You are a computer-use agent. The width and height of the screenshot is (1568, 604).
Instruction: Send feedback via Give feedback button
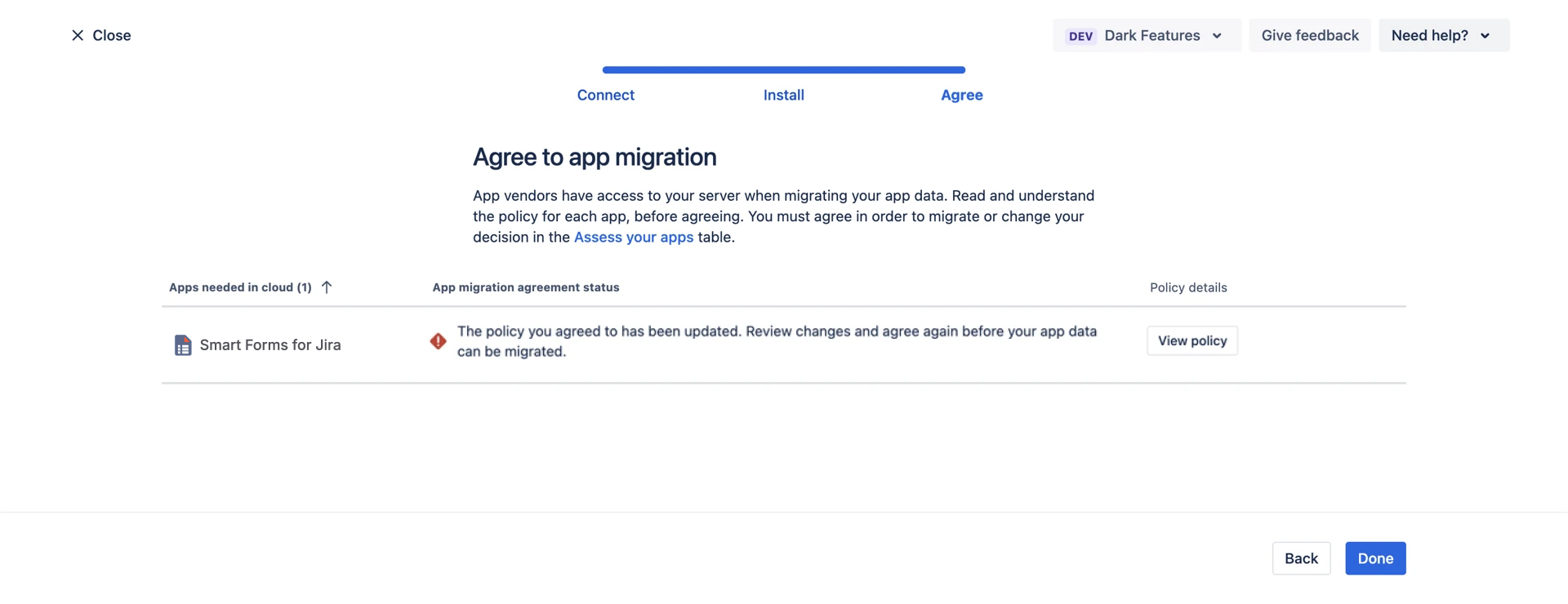click(x=1309, y=36)
